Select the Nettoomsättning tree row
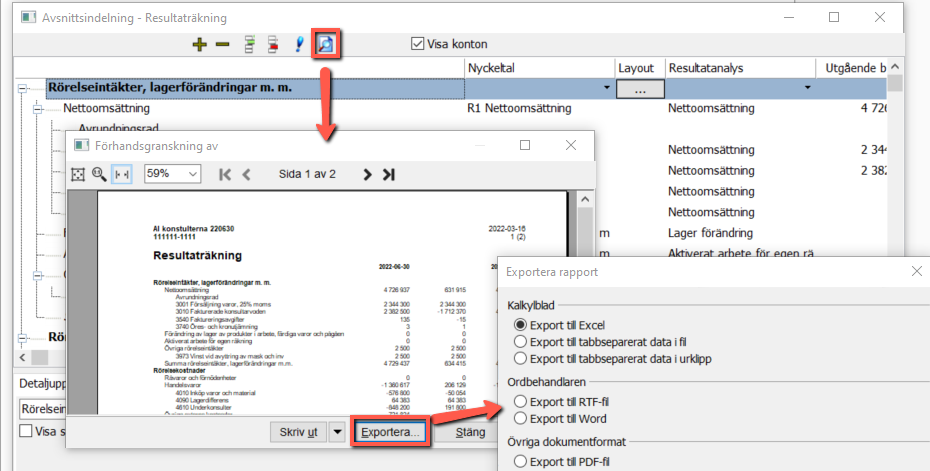Image resolution: width=930 pixels, height=471 pixels. tap(106, 109)
